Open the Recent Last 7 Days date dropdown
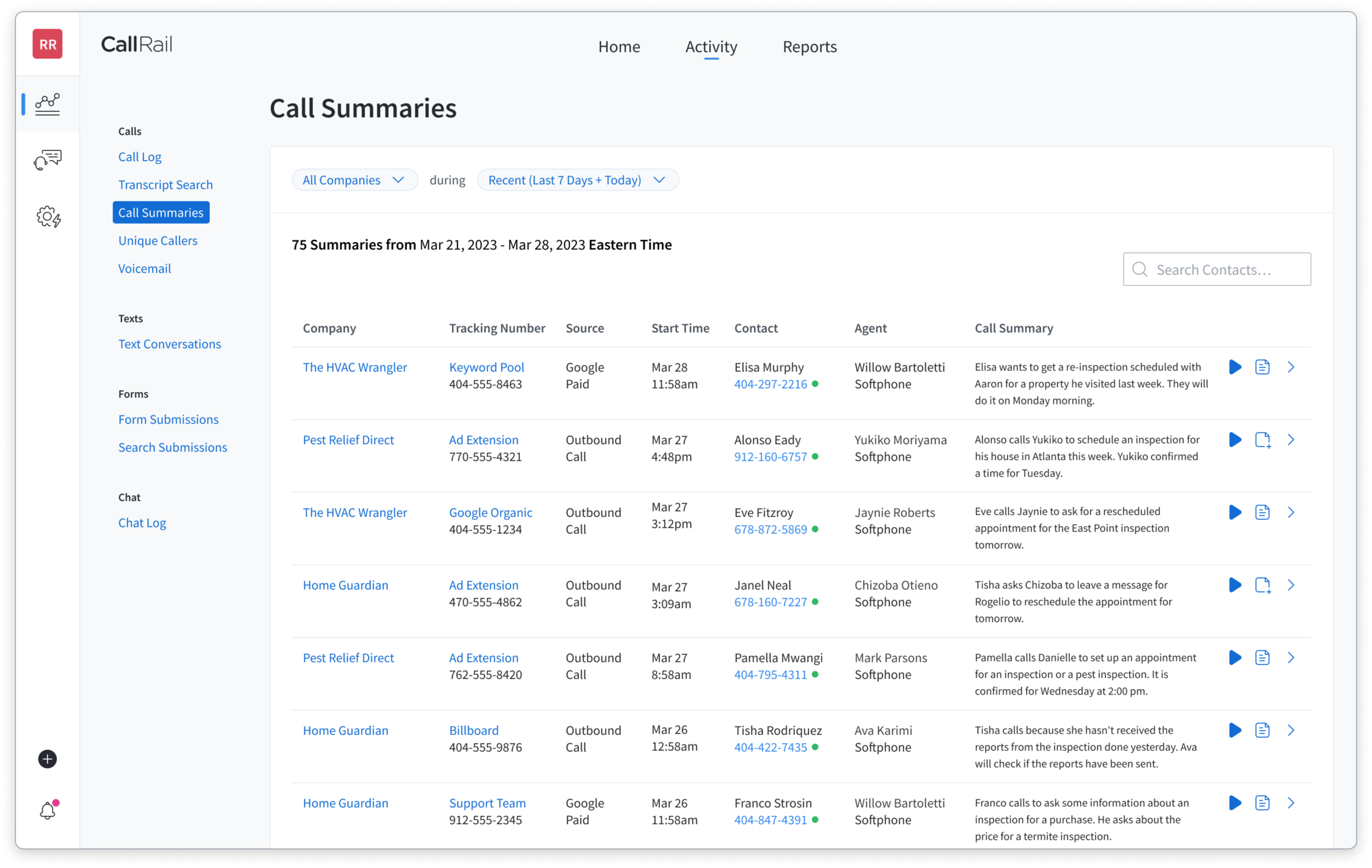 point(578,180)
